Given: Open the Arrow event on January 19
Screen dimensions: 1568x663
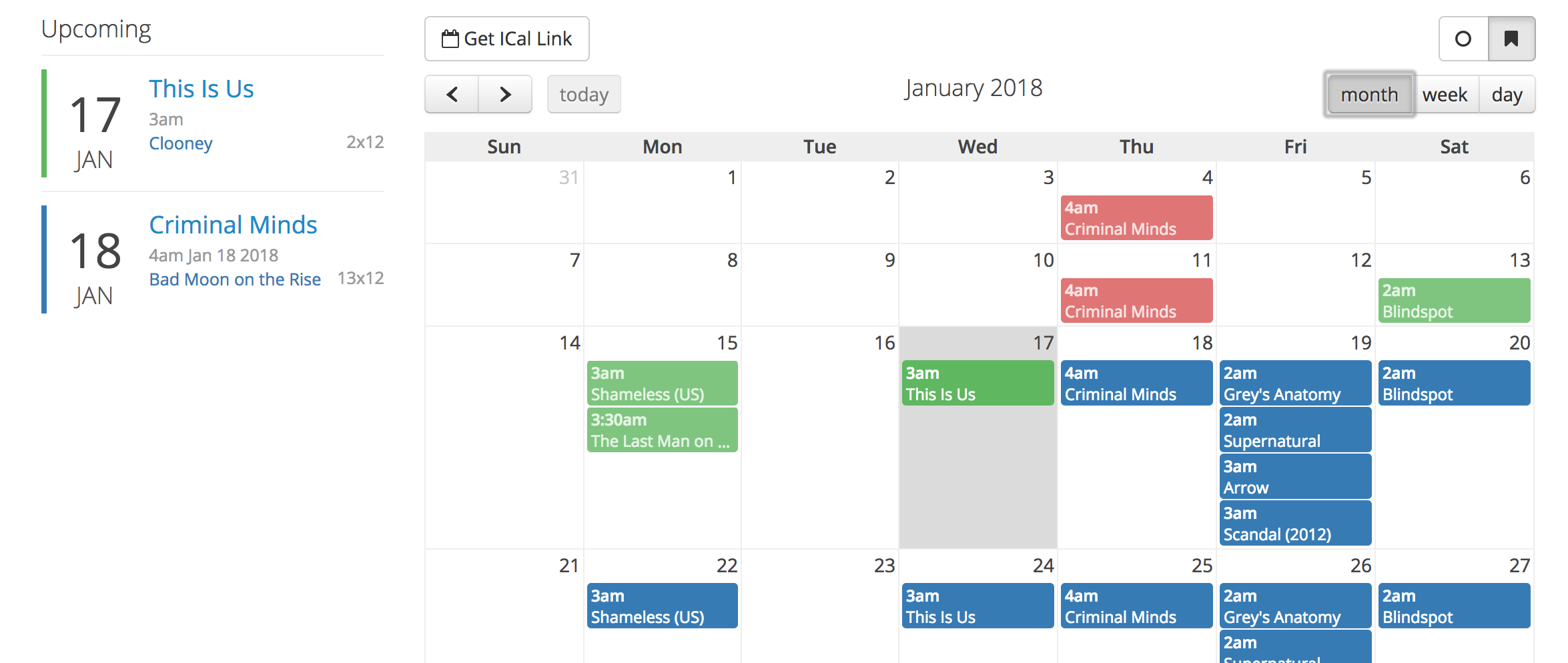Looking at the screenshot, I should (x=1295, y=476).
